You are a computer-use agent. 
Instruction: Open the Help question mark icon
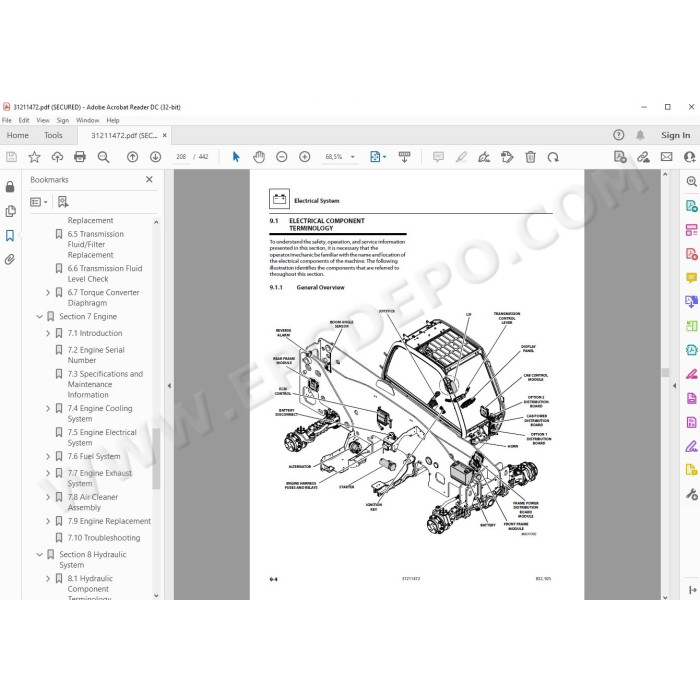click(x=618, y=135)
